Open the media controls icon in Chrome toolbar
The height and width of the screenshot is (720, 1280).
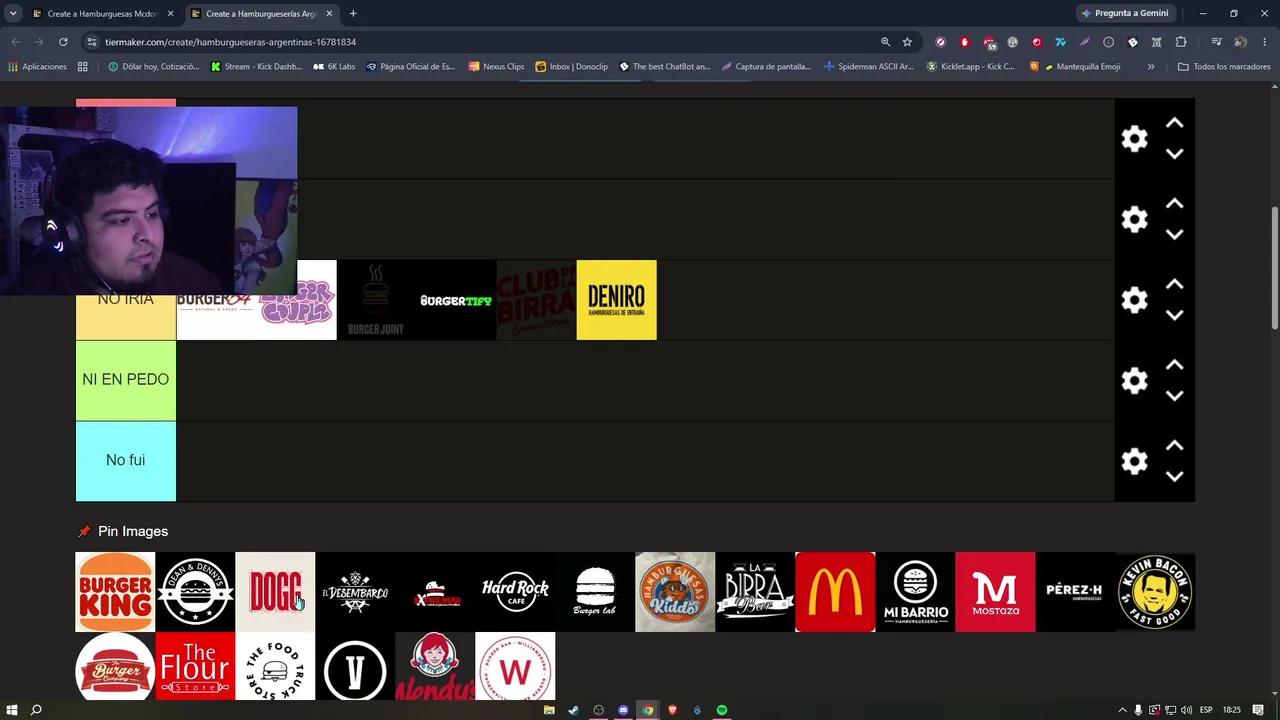[1216, 42]
